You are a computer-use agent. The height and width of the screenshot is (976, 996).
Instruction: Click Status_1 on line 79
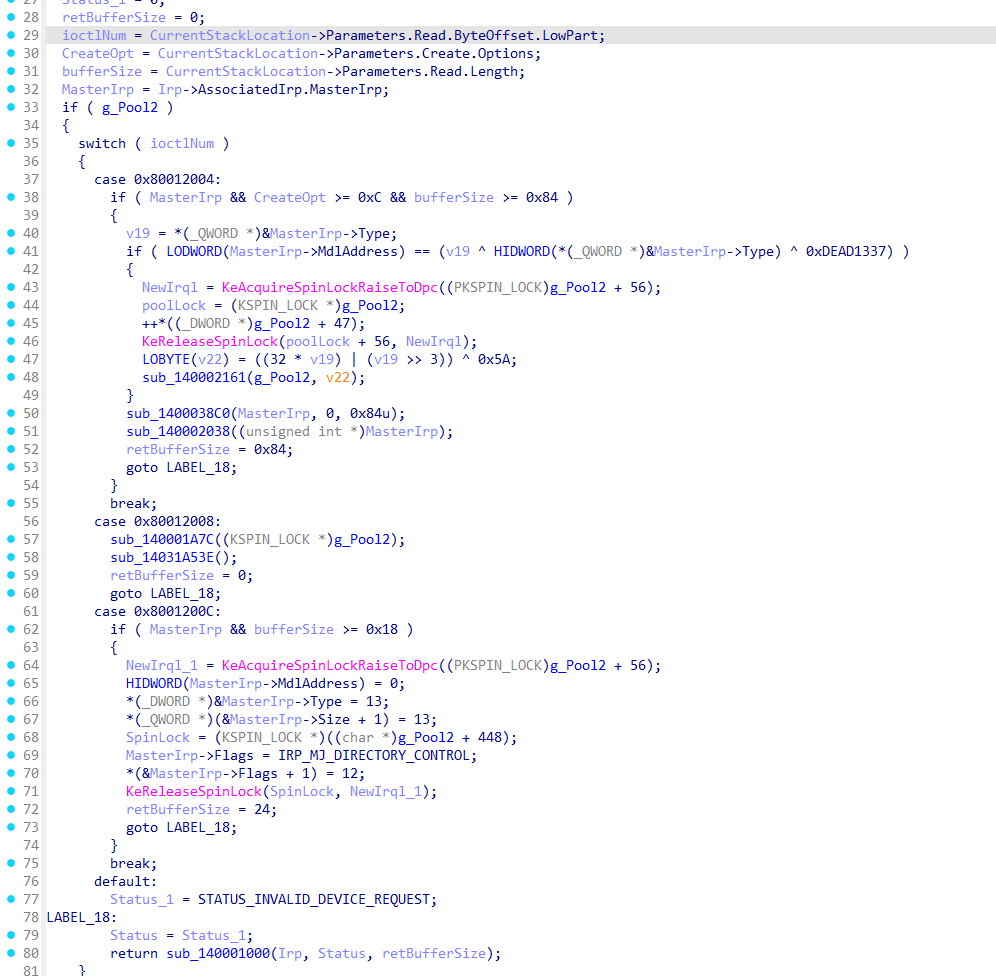pyautogui.click(x=213, y=936)
